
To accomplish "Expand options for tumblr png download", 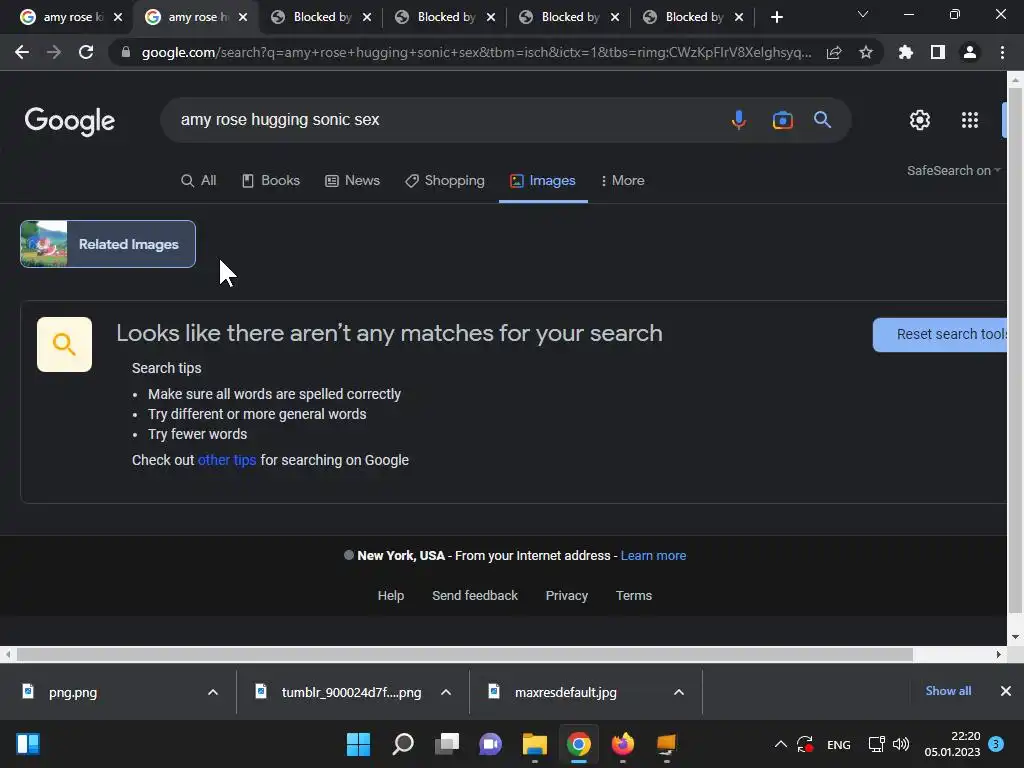I will click(445, 692).
